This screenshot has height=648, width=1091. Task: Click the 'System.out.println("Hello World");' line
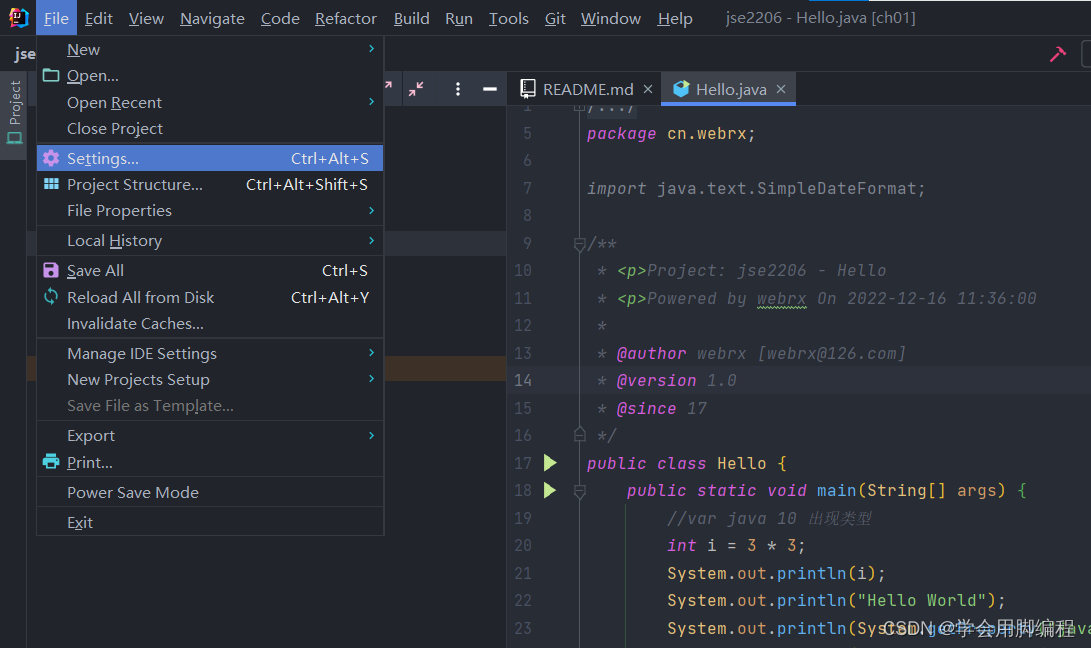point(836,601)
